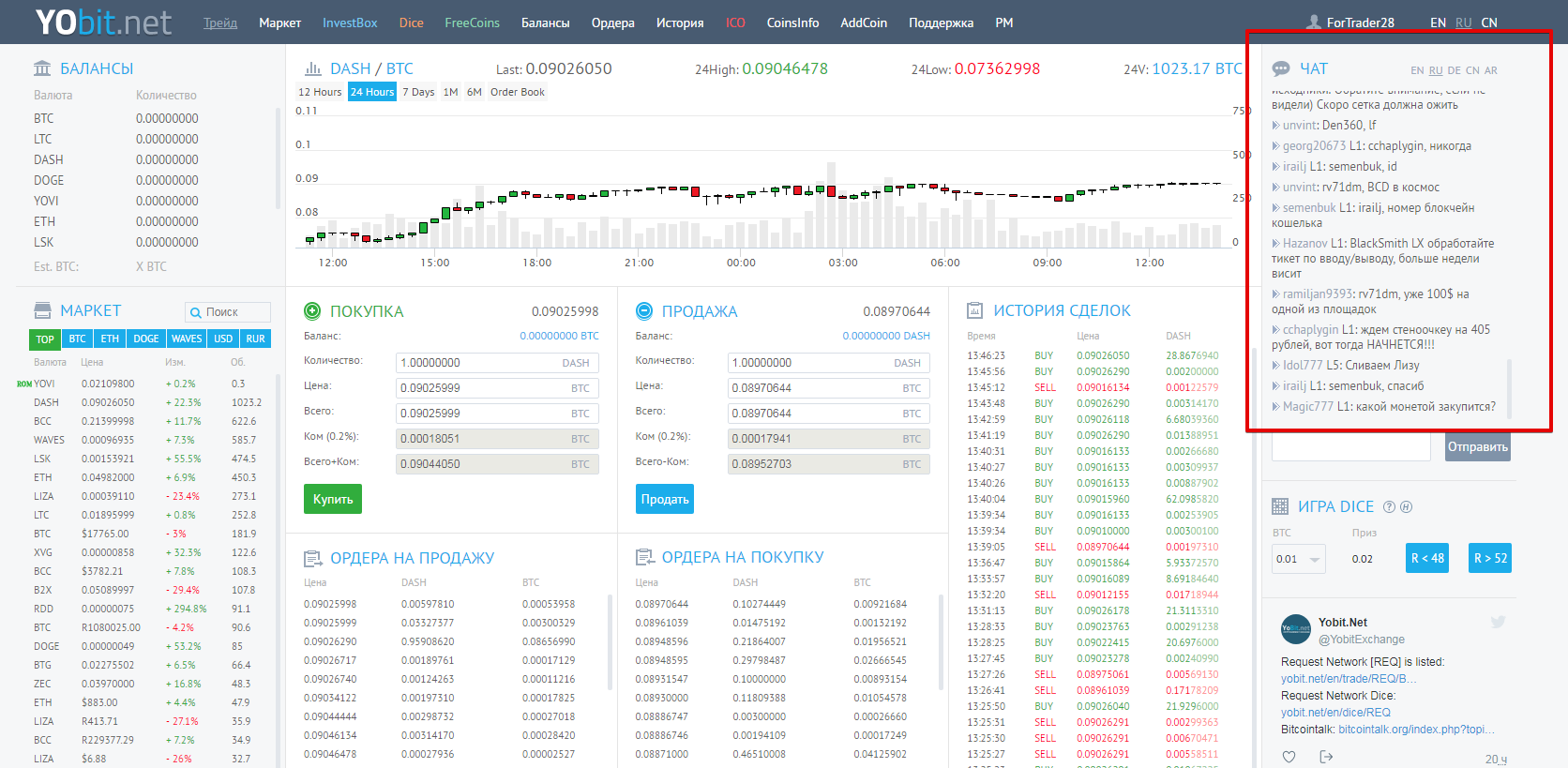This screenshot has width=1568, height=768.
Task: Click the chat message input box
Action: click(1351, 446)
